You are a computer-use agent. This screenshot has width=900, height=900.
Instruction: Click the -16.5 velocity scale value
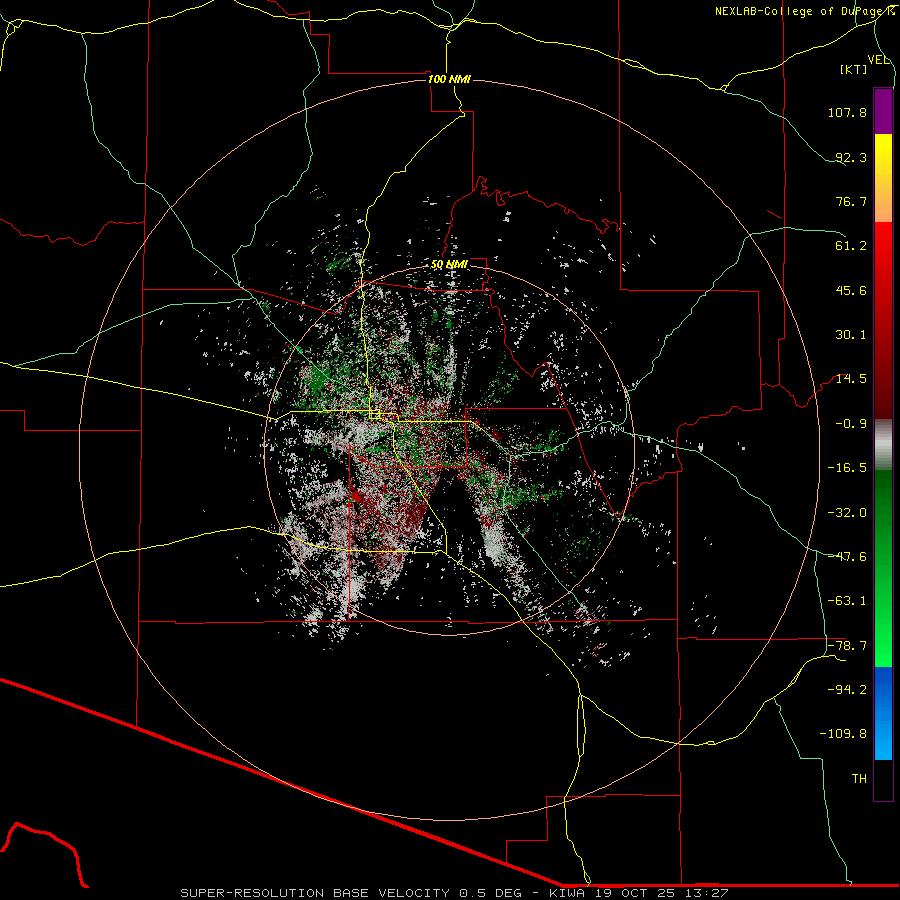847,468
